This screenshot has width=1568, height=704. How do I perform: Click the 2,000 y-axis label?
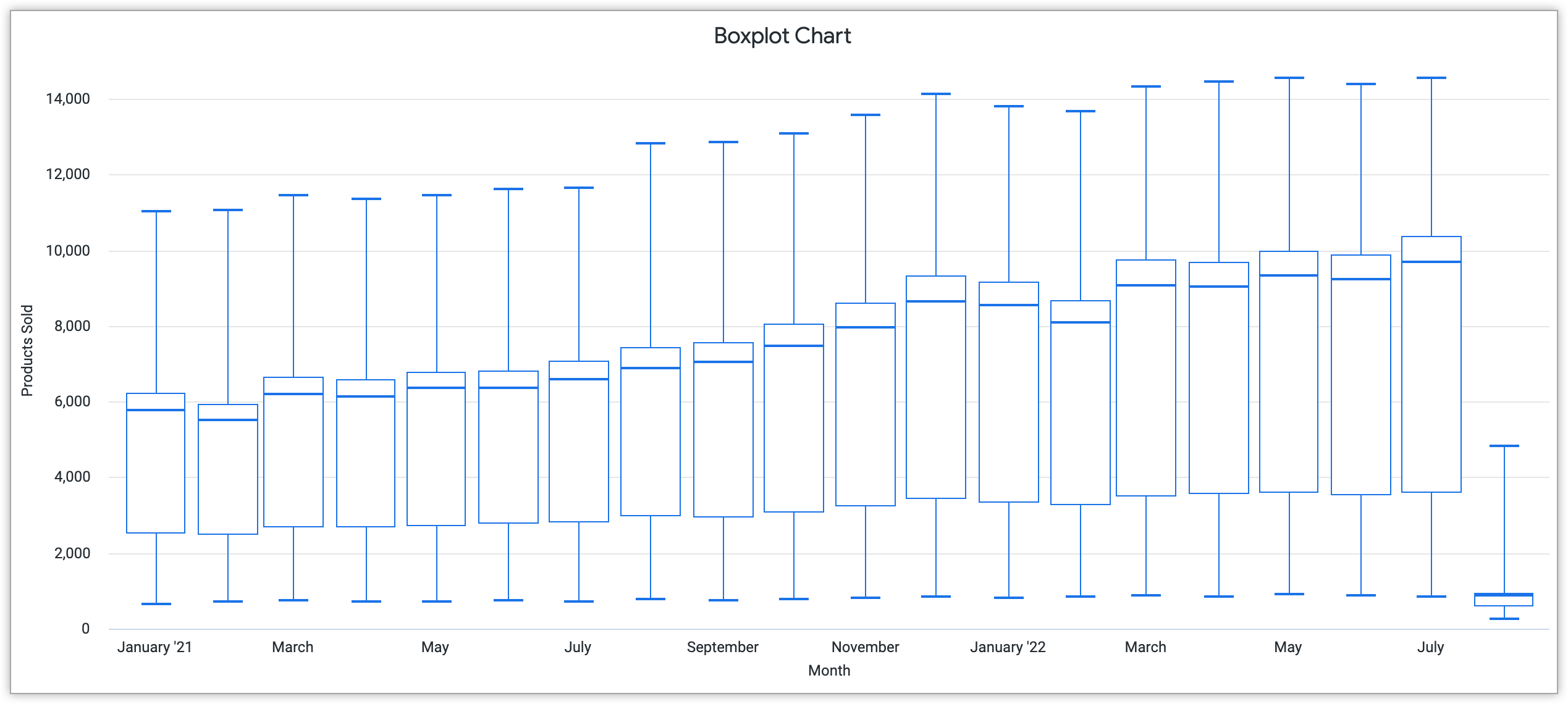[x=72, y=553]
